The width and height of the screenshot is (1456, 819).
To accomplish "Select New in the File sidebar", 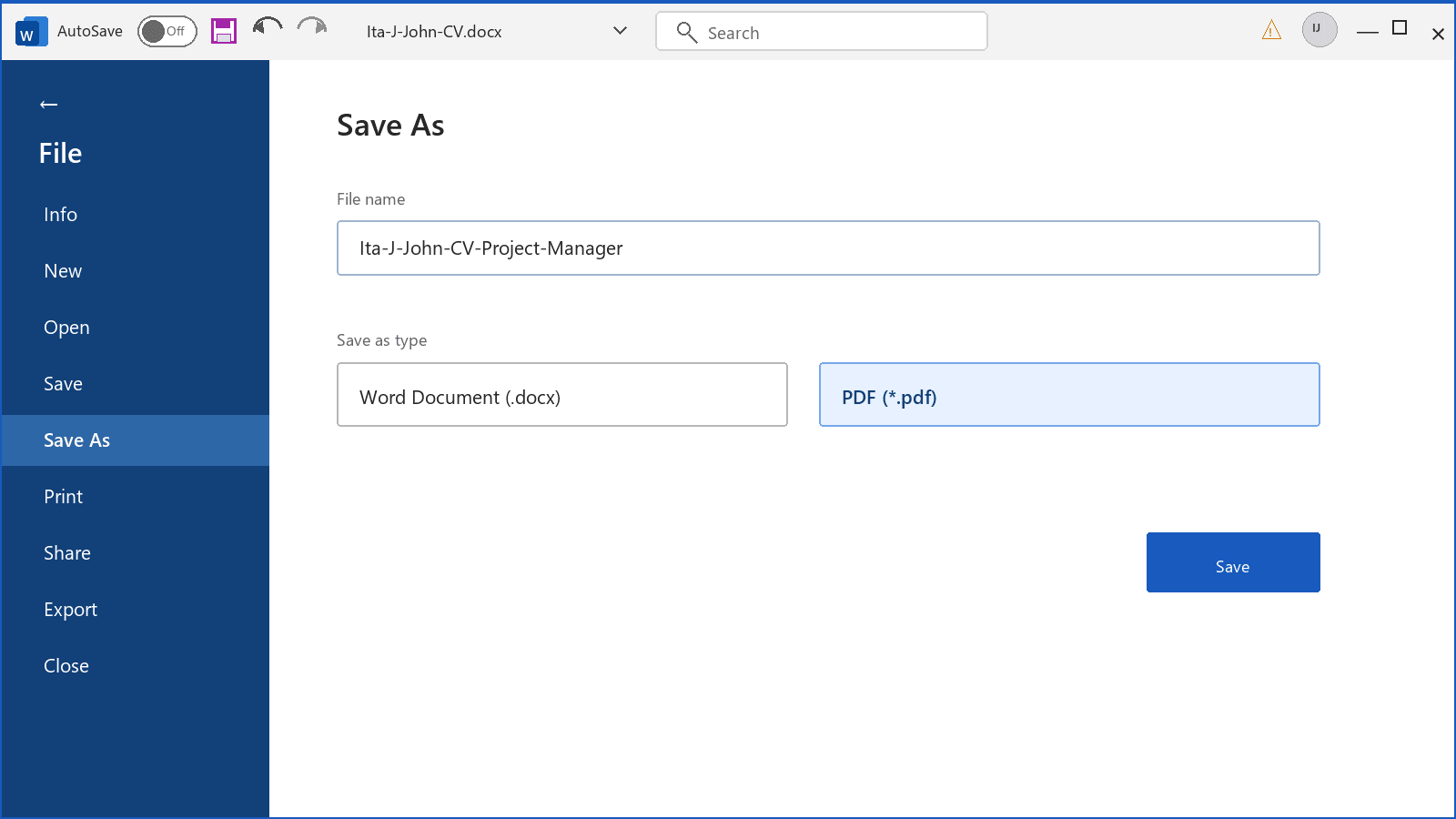I will (136, 271).
